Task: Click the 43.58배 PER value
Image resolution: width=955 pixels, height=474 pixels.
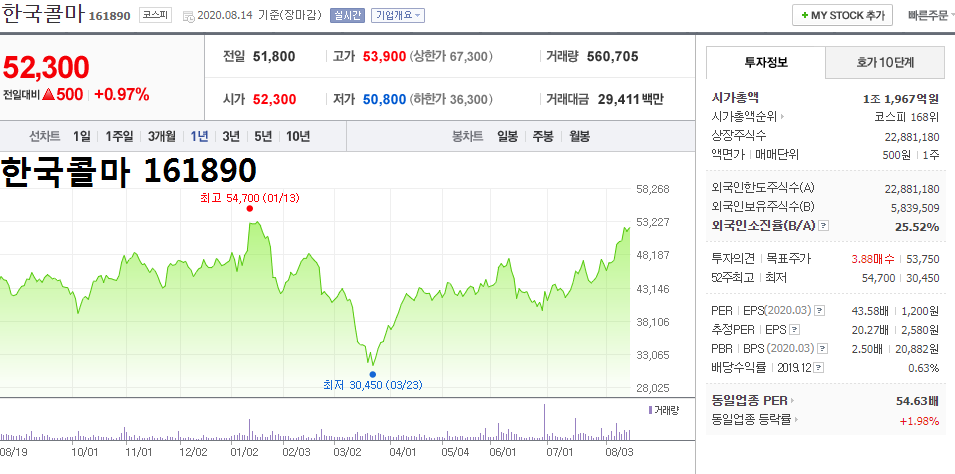Action: (869, 311)
